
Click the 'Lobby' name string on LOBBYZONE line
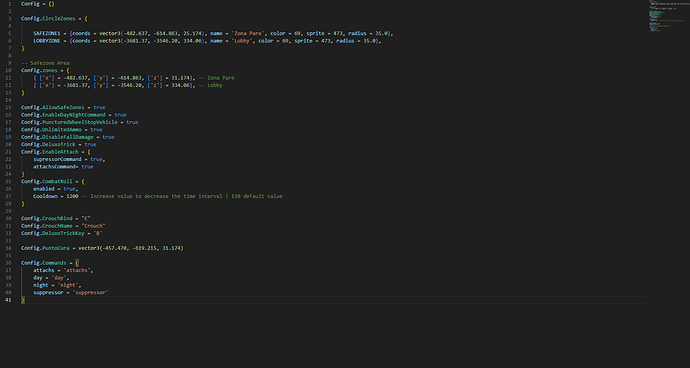pyautogui.click(x=242, y=41)
